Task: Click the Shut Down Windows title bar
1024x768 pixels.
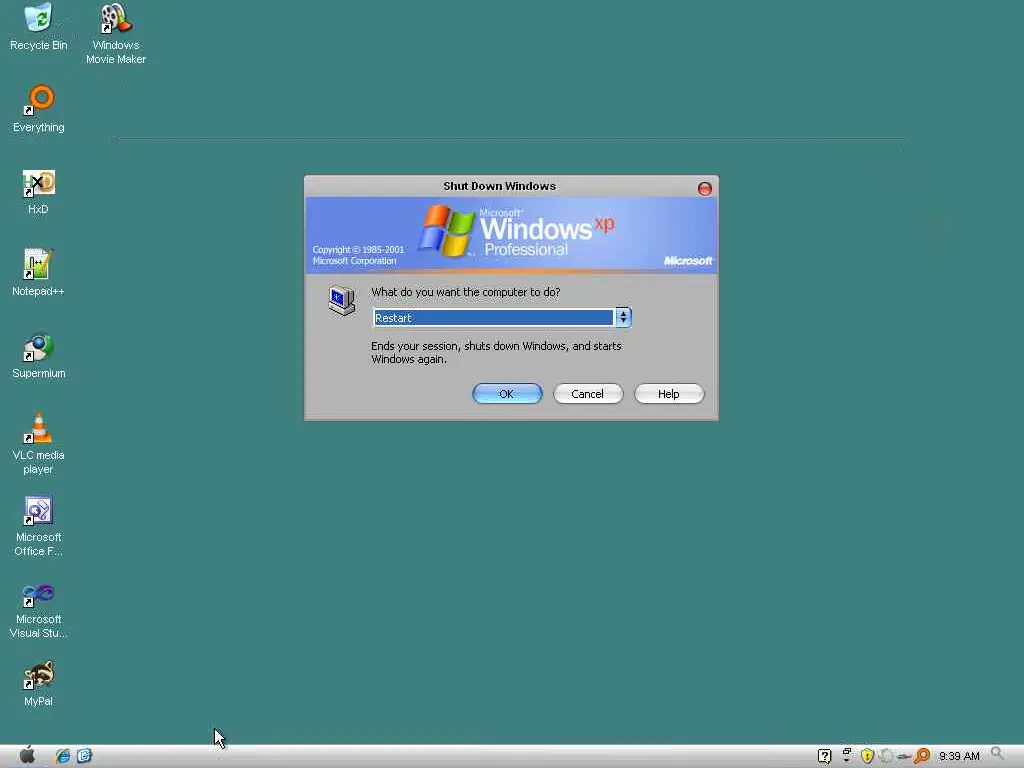Action: click(x=500, y=186)
